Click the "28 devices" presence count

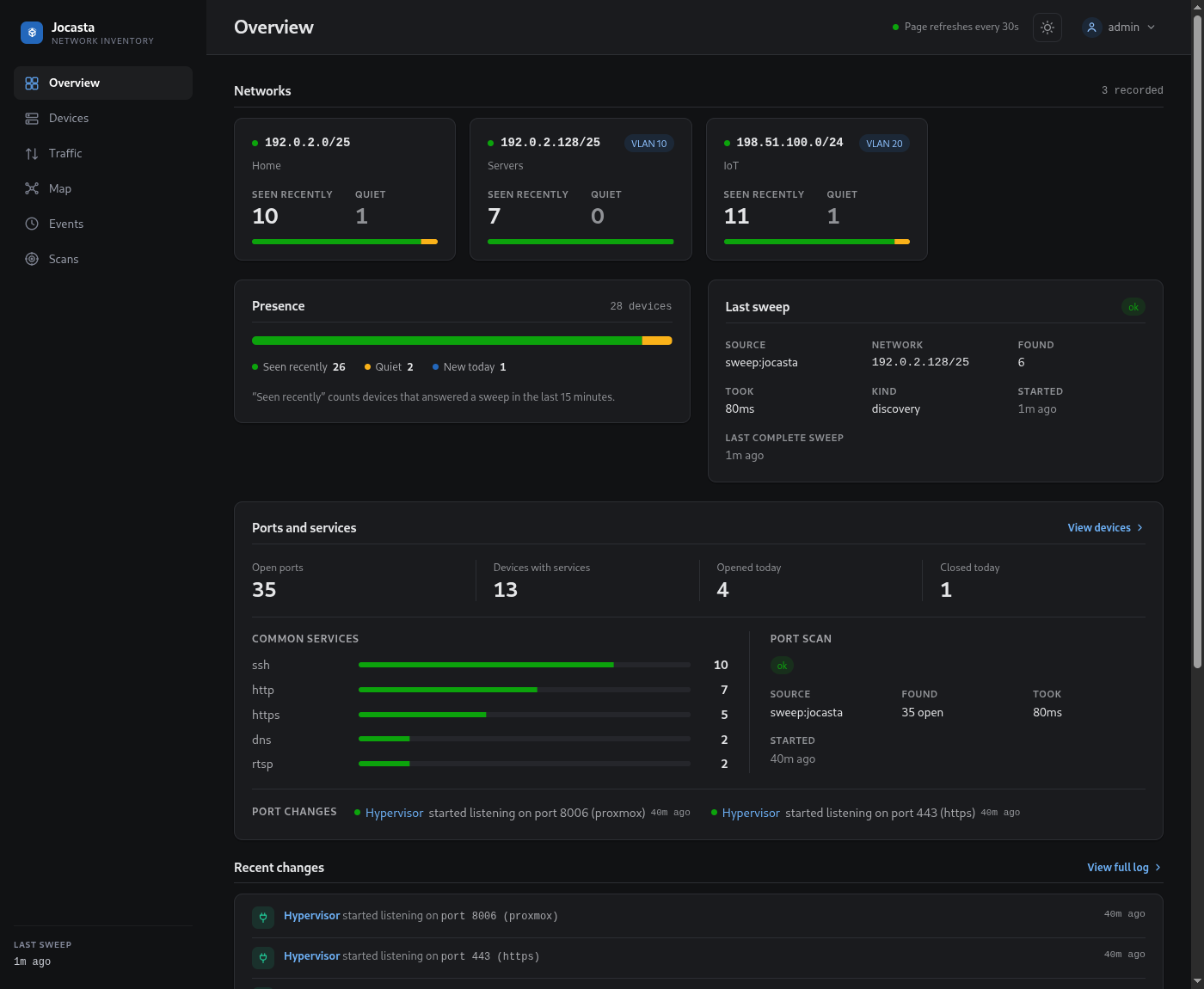click(x=641, y=307)
